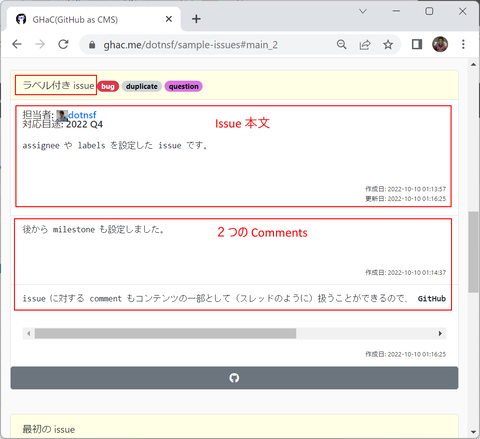
Task: Click the vertical scrollbar up arrow
Action: pos(473,65)
